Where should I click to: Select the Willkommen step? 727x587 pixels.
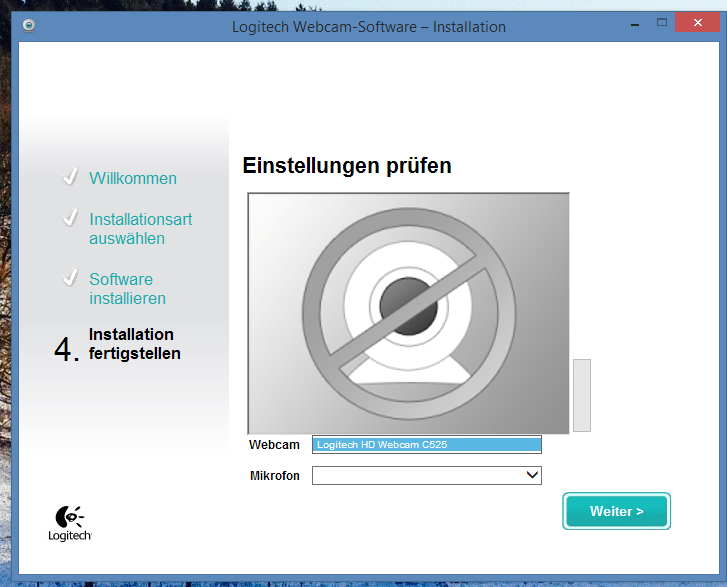pos(133,179)
